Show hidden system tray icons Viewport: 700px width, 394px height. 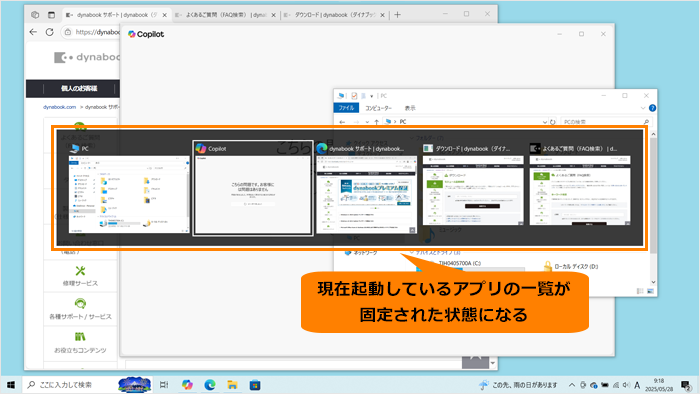(572, 385)
